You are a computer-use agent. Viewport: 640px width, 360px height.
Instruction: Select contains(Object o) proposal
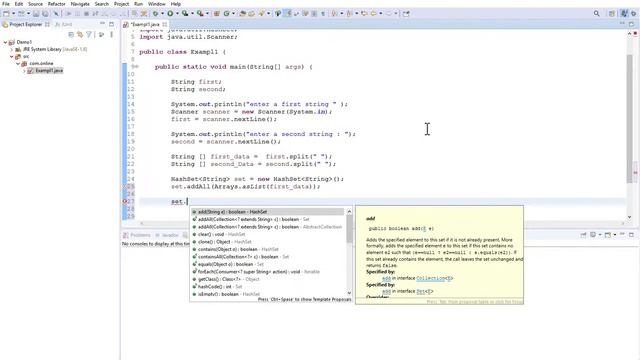[267, 249]
